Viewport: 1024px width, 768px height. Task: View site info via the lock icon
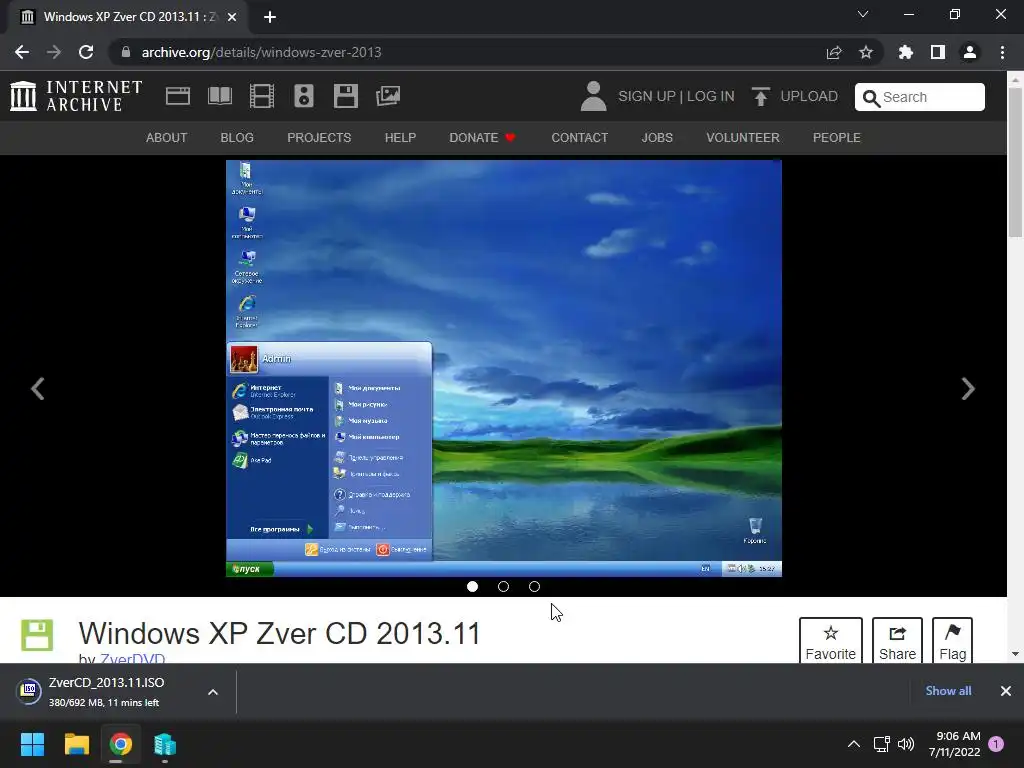click(125, 52)
